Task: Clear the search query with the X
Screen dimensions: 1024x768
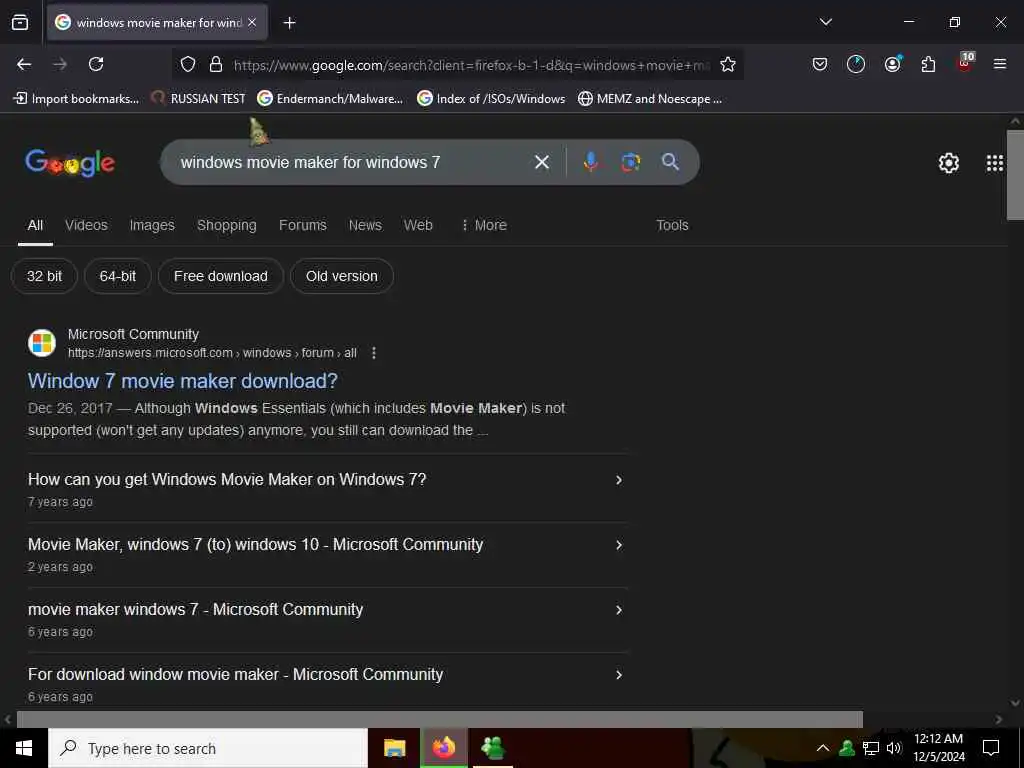Action: pyautogui.click(x=541, y=162)
